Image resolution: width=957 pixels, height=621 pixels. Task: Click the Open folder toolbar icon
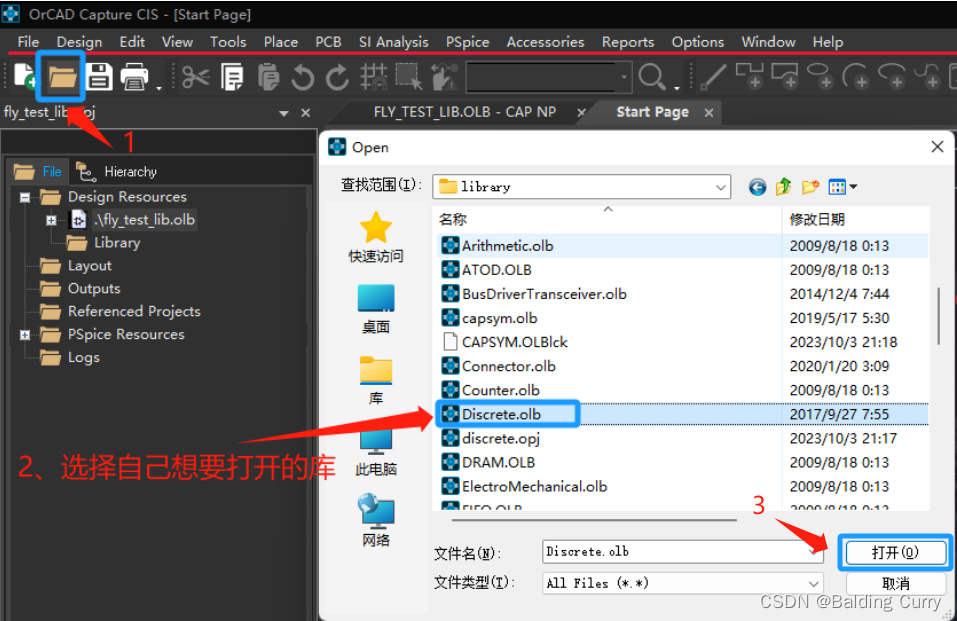click(62, 78)
